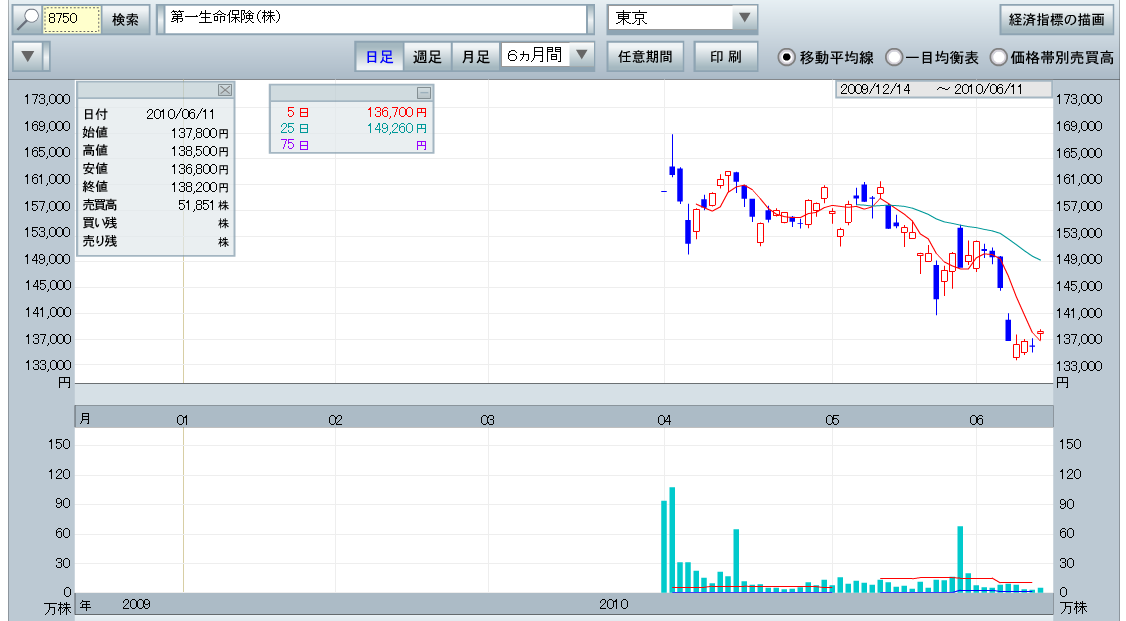This screenshot has width=1126, height=621.
Task: Open the 東京 market dropdown
Action: pos(744,19)
